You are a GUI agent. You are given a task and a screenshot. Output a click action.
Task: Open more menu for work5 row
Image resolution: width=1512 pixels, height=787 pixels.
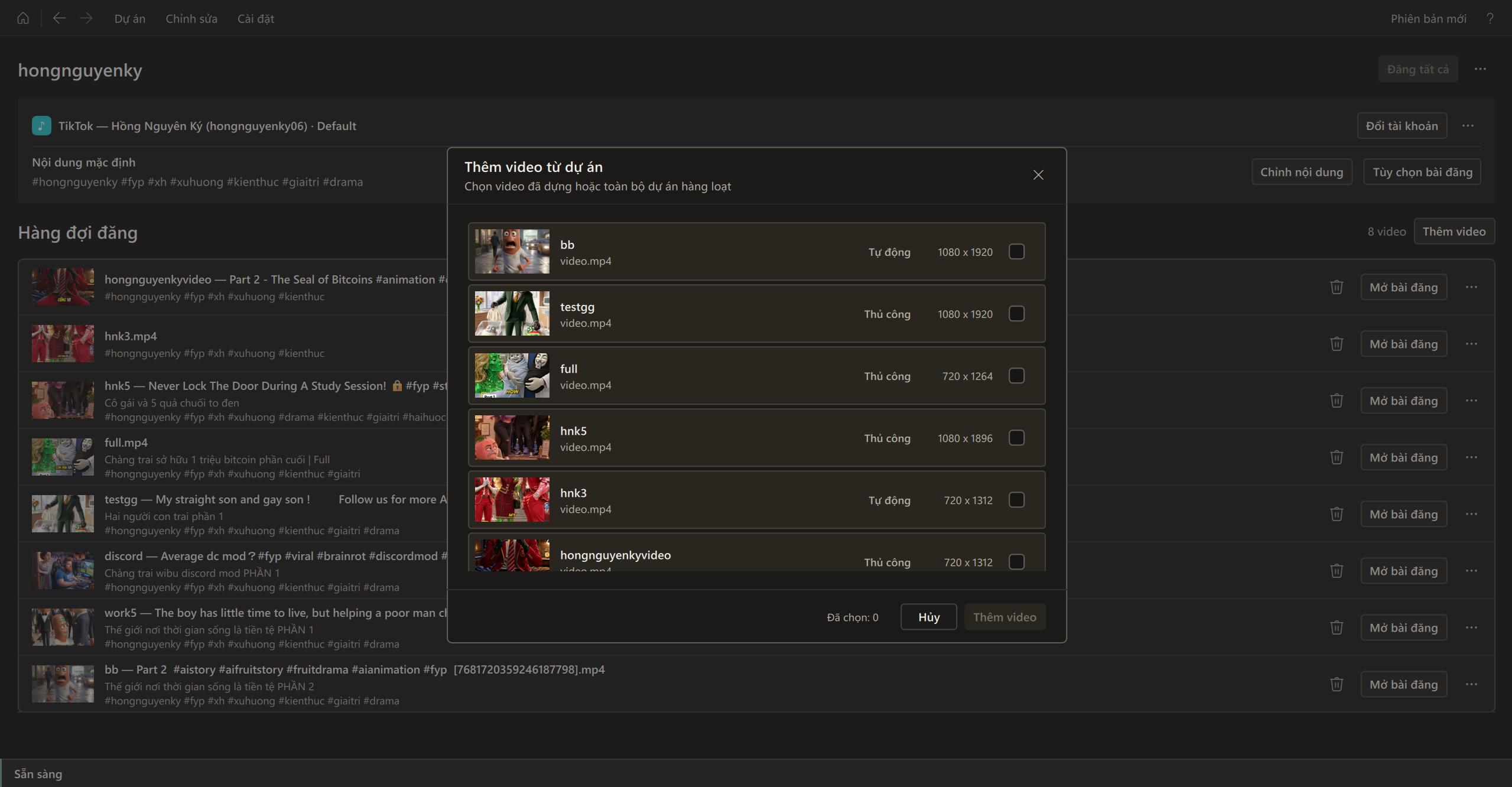tap(1471, 627)
